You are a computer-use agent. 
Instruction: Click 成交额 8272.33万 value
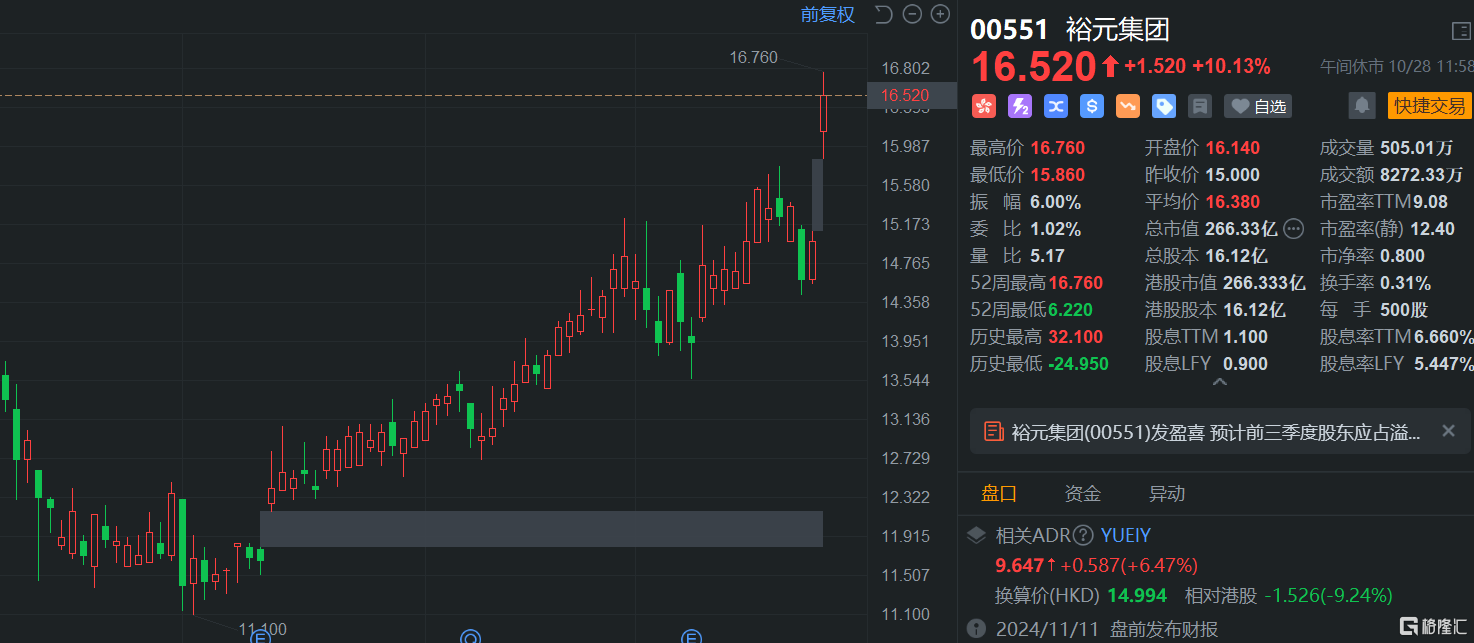click(1420, 175)
